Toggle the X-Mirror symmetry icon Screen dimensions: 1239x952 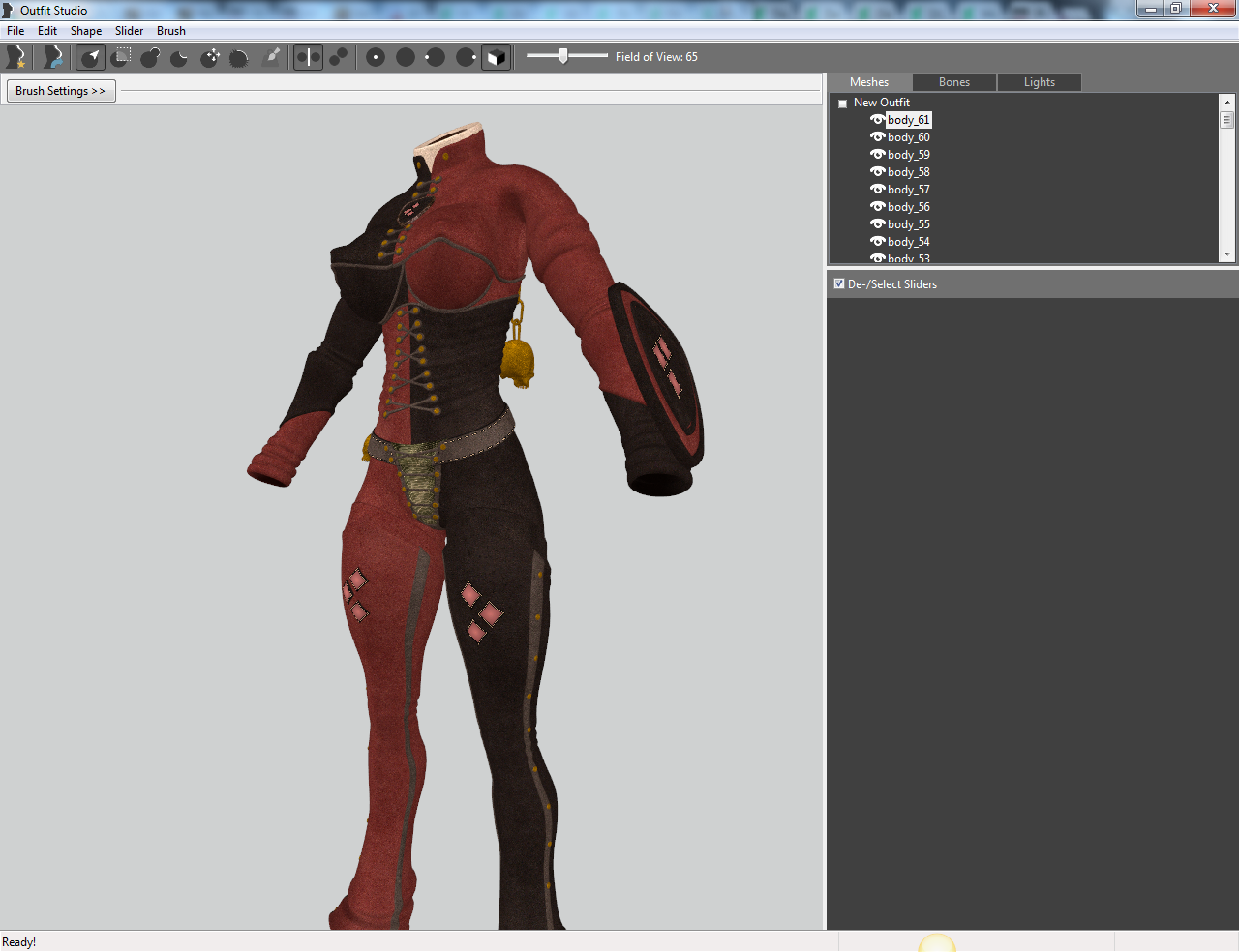tap(308, 57)
